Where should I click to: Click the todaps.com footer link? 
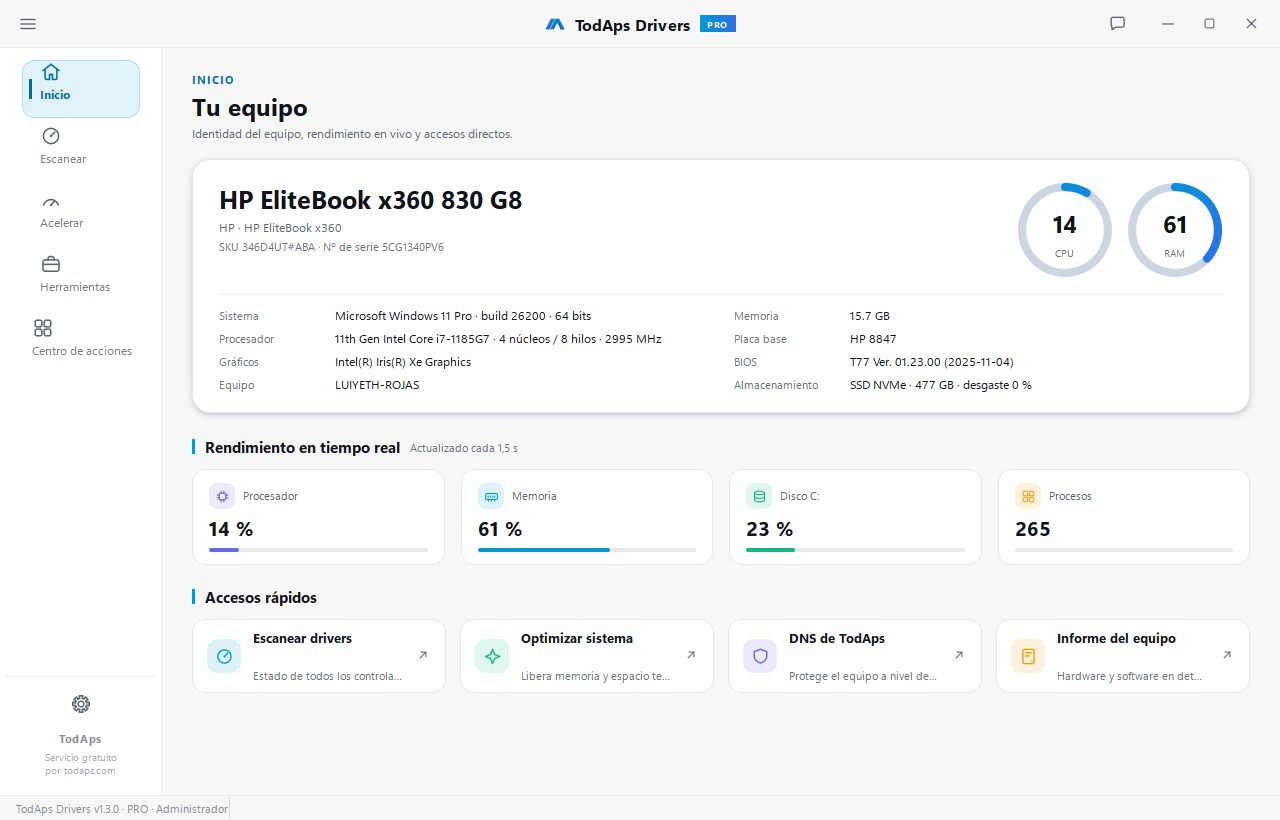(x=91, y=771)
